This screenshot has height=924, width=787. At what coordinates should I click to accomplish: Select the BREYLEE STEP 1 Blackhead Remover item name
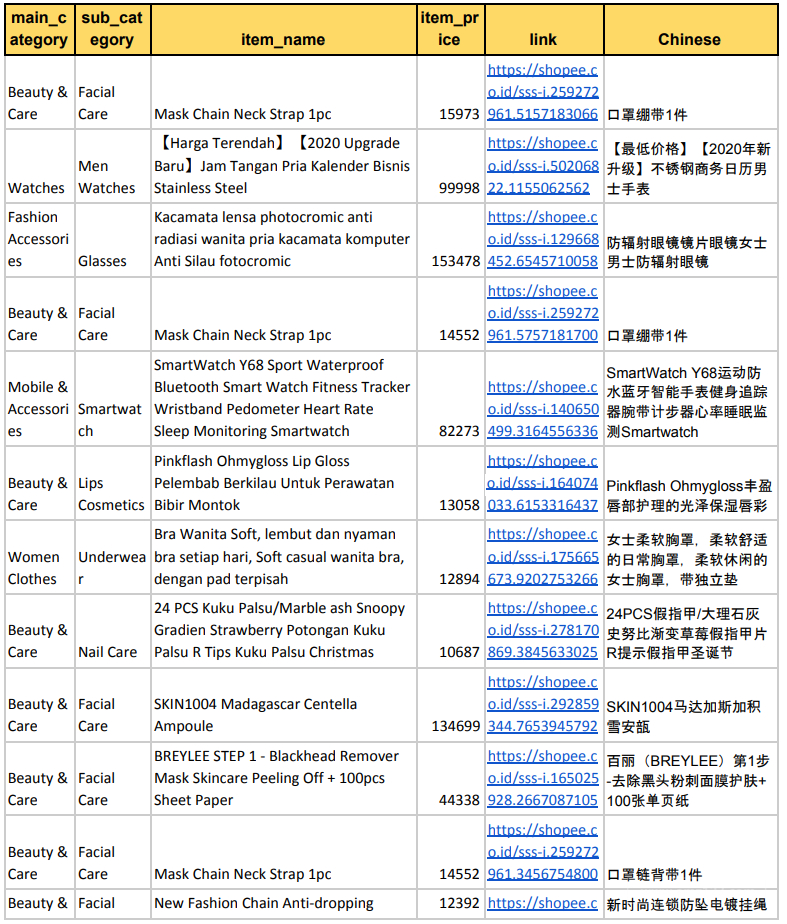(283, 778)
